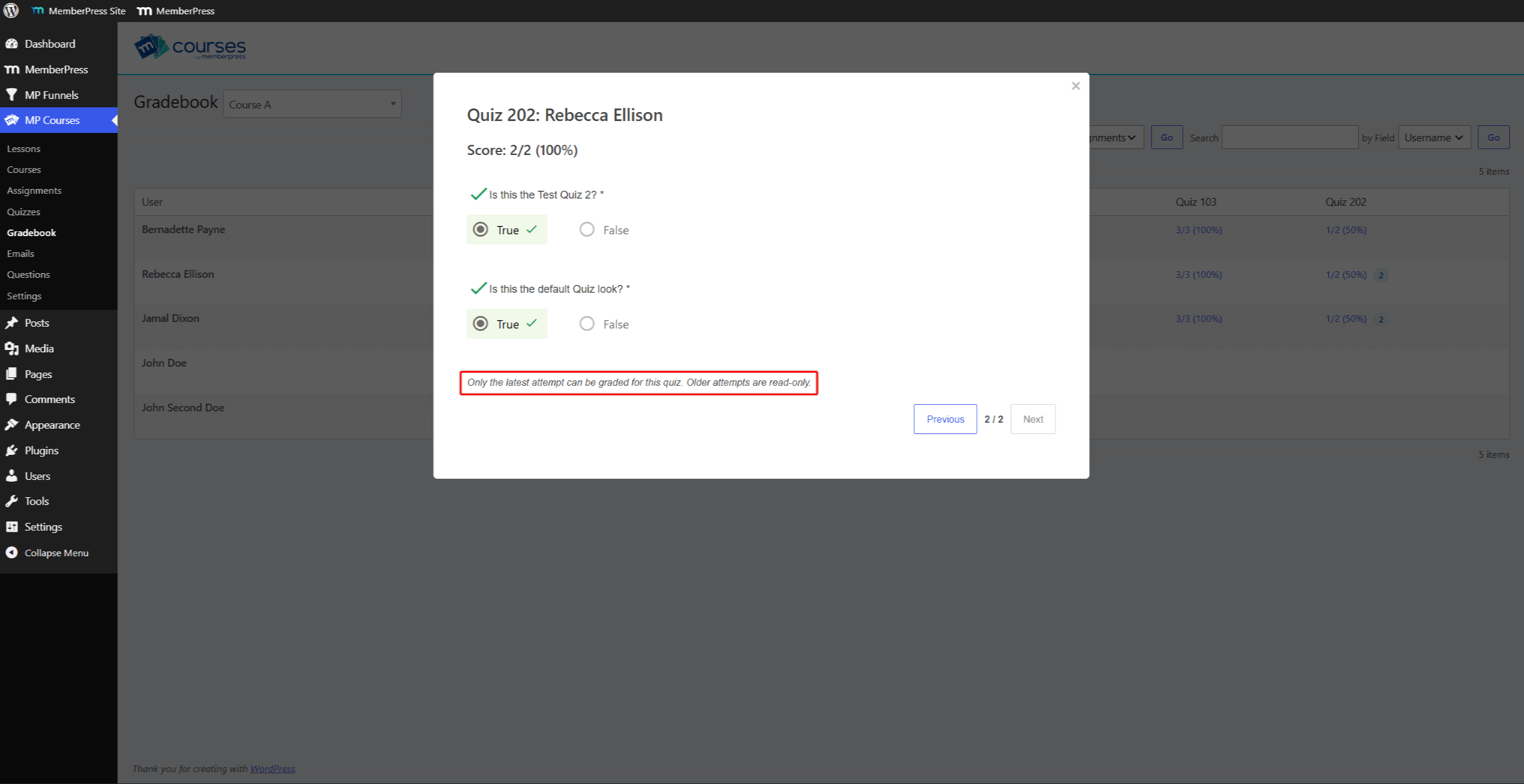Viewport: 1524px width, 784px height.
Task: Open Assignments submenu item
Action: tap(34, 190)
